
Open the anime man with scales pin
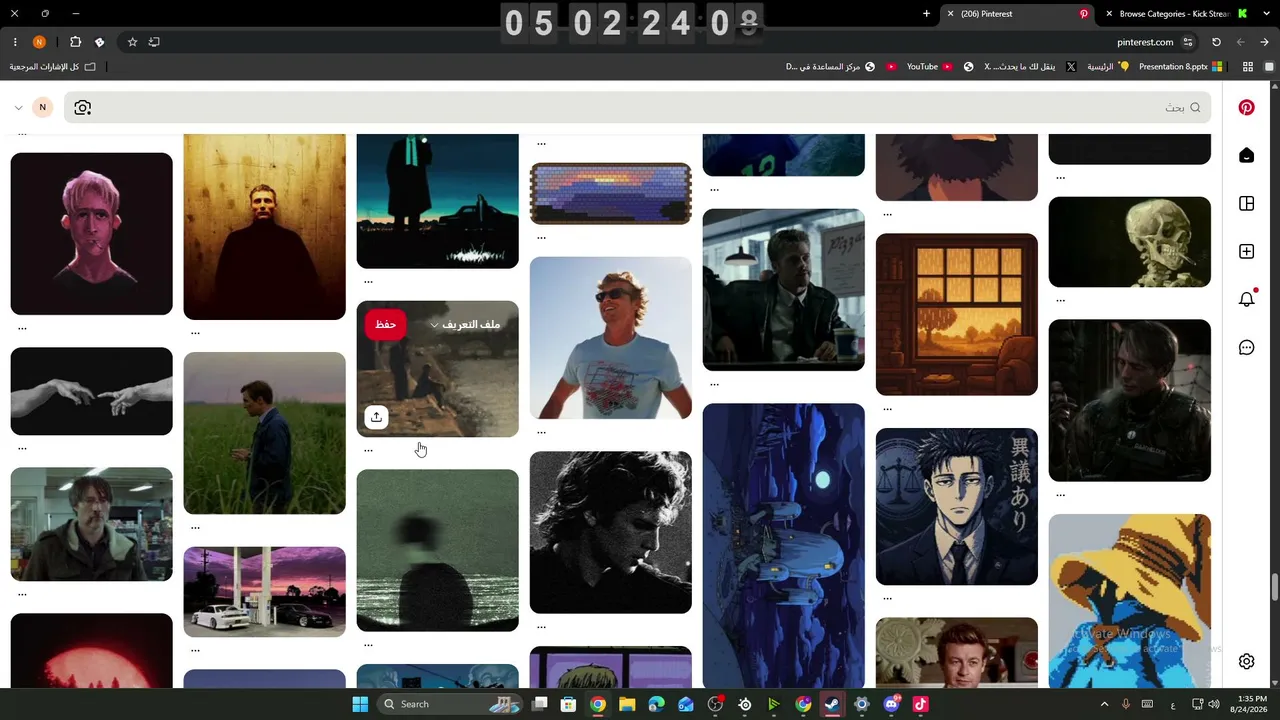(957, 507)
